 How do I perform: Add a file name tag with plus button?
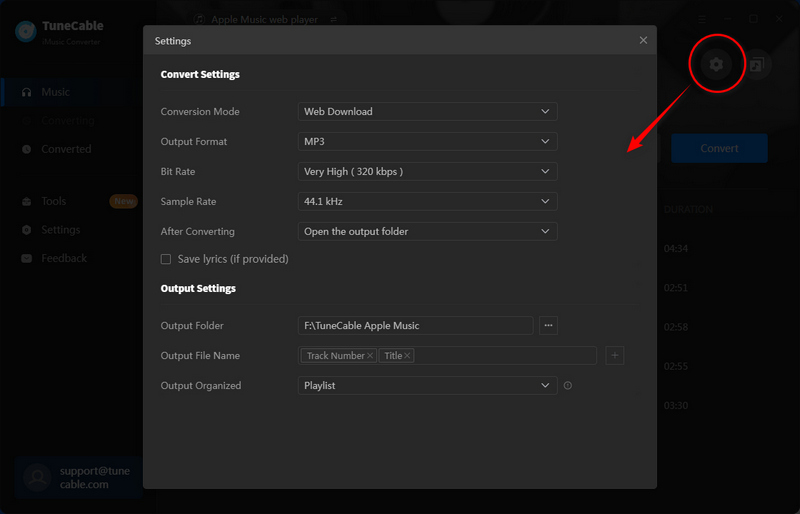coord(615,355)
